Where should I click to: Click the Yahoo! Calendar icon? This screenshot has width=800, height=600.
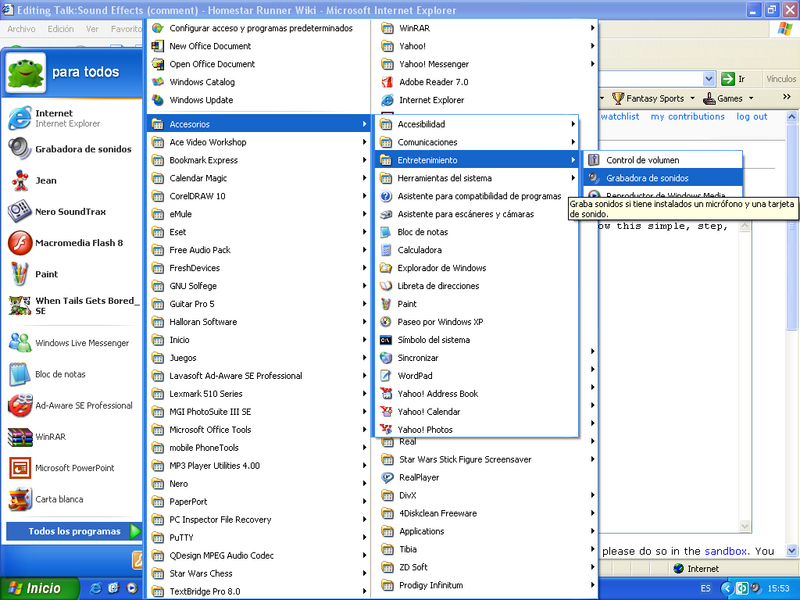coord(386,412)
